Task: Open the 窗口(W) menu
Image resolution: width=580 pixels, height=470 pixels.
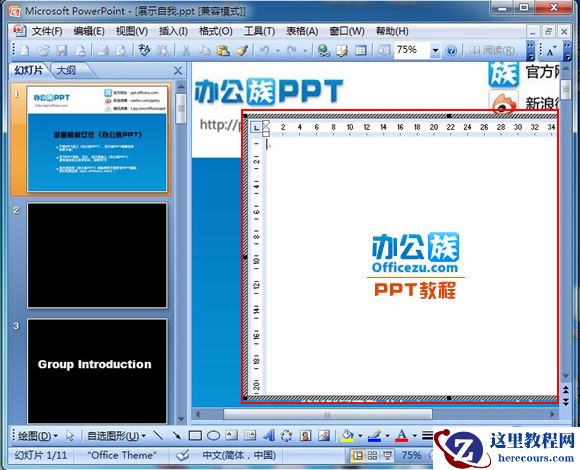Action: (x=347, y=31)
